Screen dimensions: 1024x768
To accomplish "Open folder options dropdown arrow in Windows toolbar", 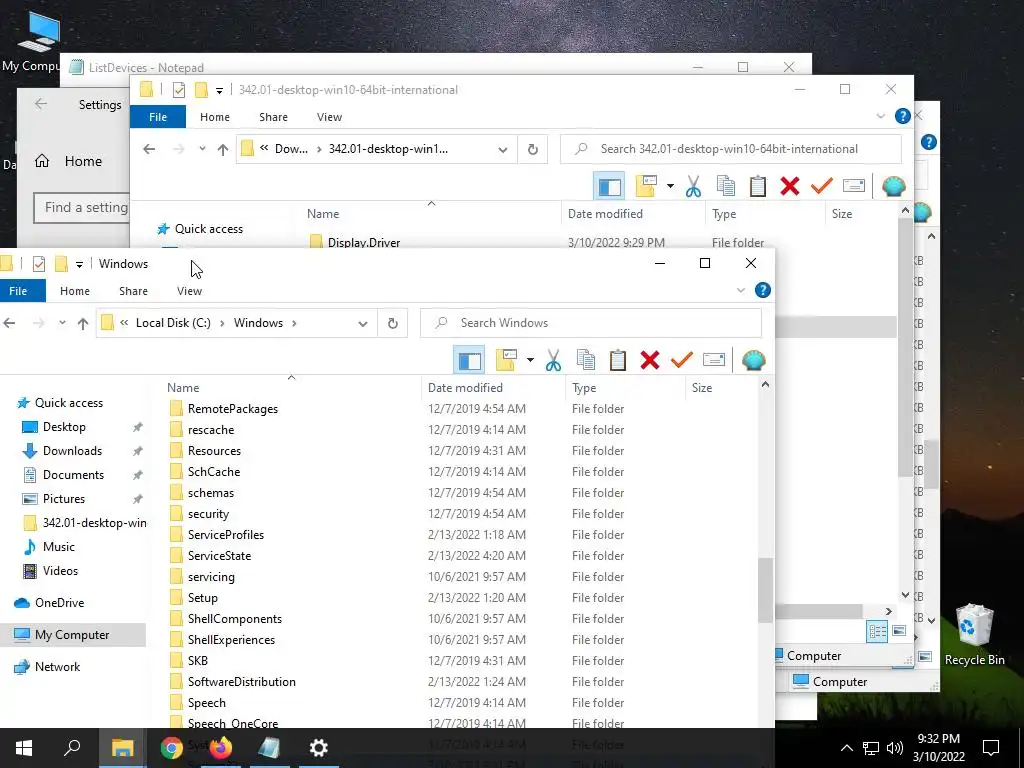I will coord(530,360).
